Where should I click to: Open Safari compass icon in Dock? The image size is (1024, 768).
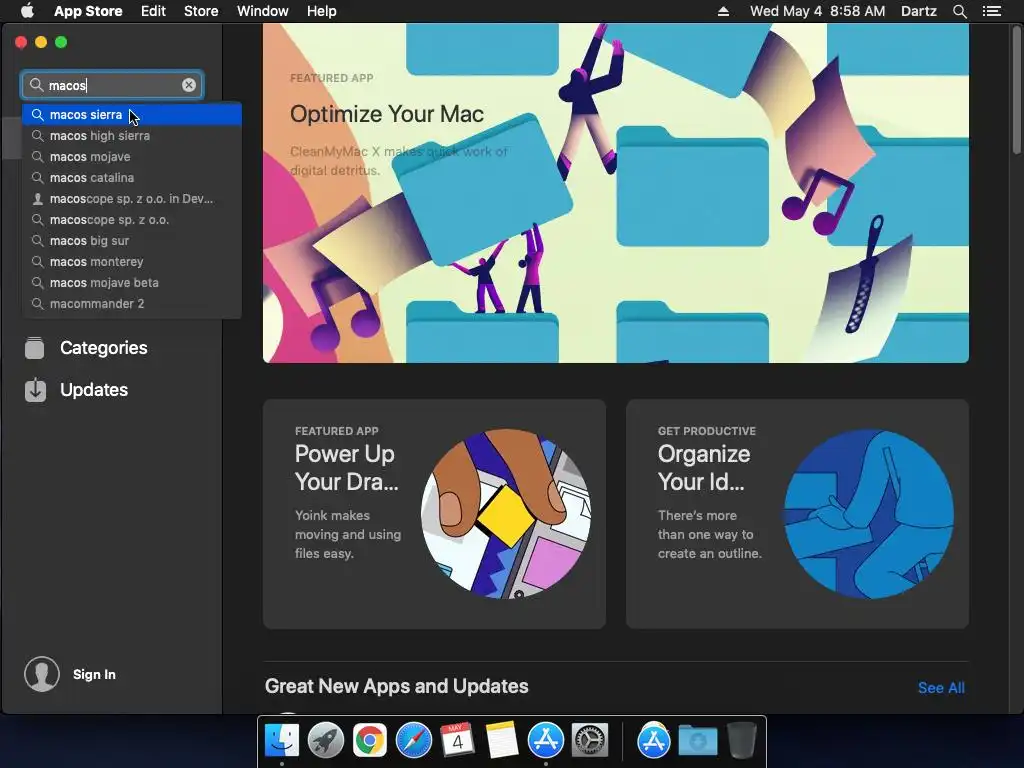pos(414,741)
